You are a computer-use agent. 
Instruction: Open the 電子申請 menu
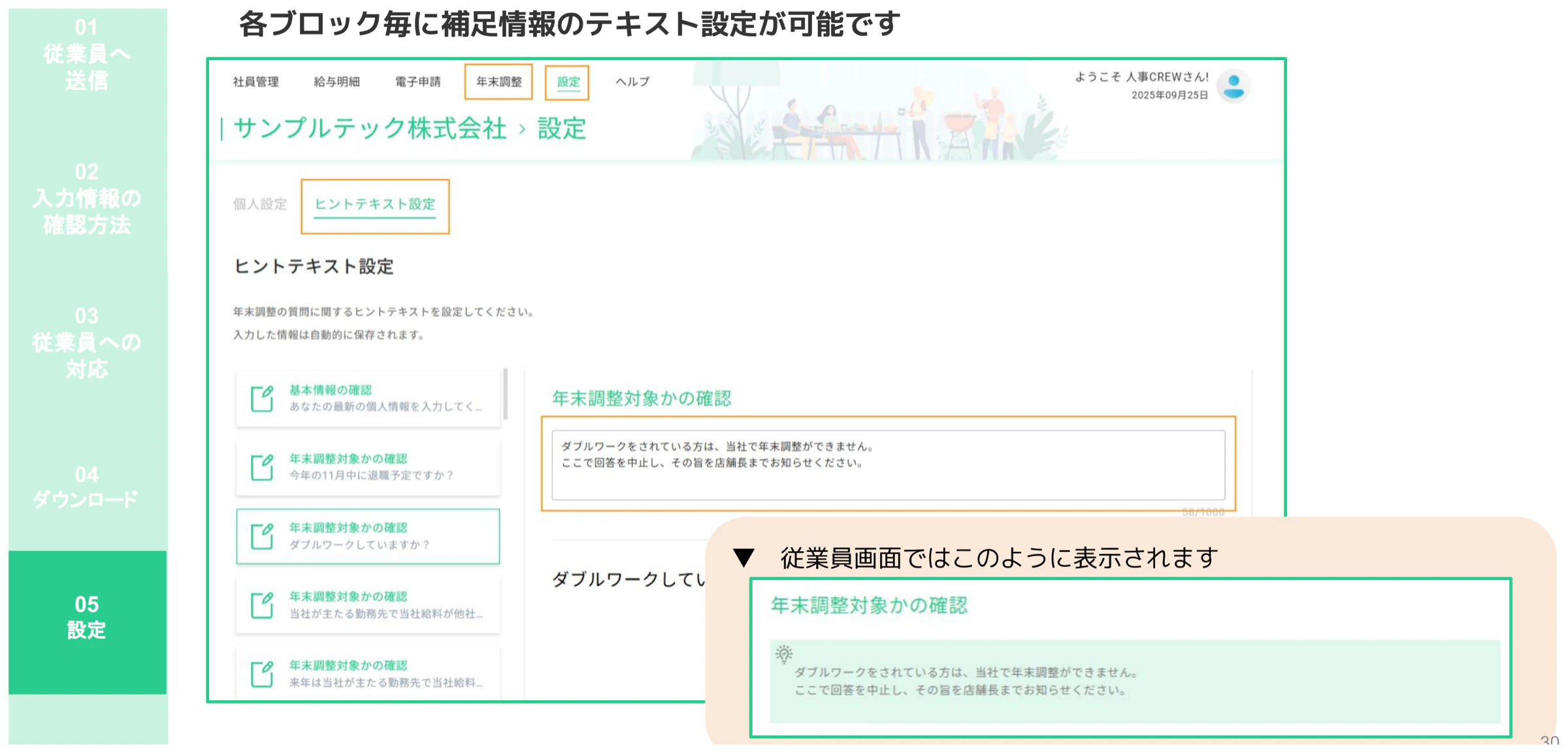tap(417, 82)
